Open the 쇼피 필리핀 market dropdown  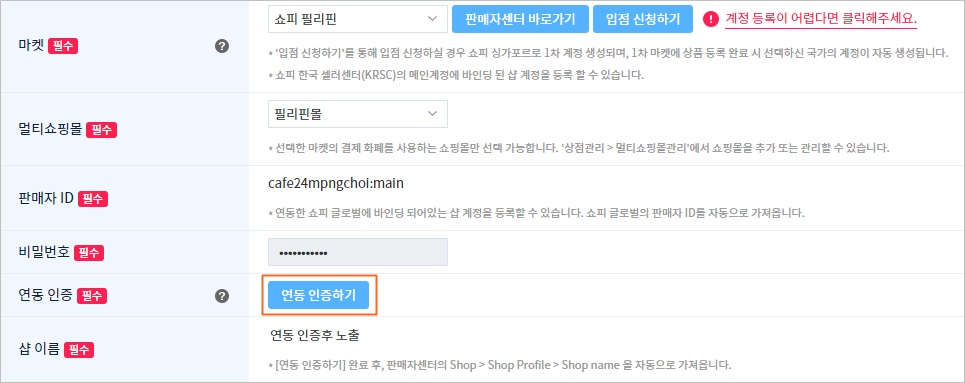[x=358, y=19]
